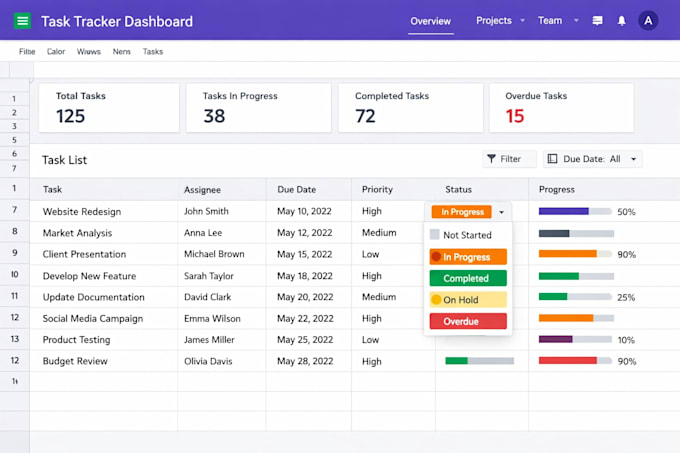The width and height of the screenshot is (680, 453).
Task: Click Market Analysis progress bar
Action: click(576, 233)
